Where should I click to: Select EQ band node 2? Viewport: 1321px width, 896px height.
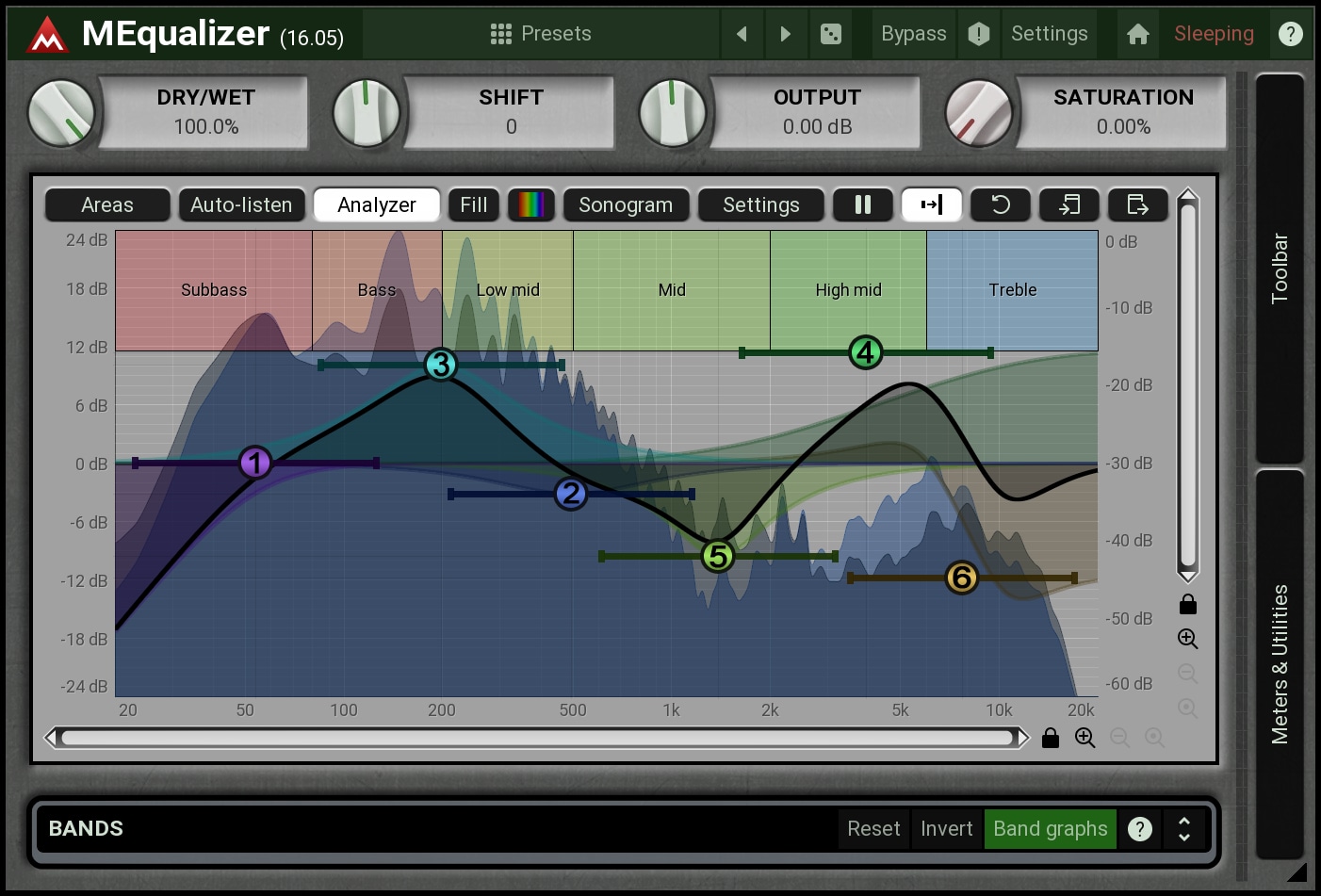(x=571, y=494)
